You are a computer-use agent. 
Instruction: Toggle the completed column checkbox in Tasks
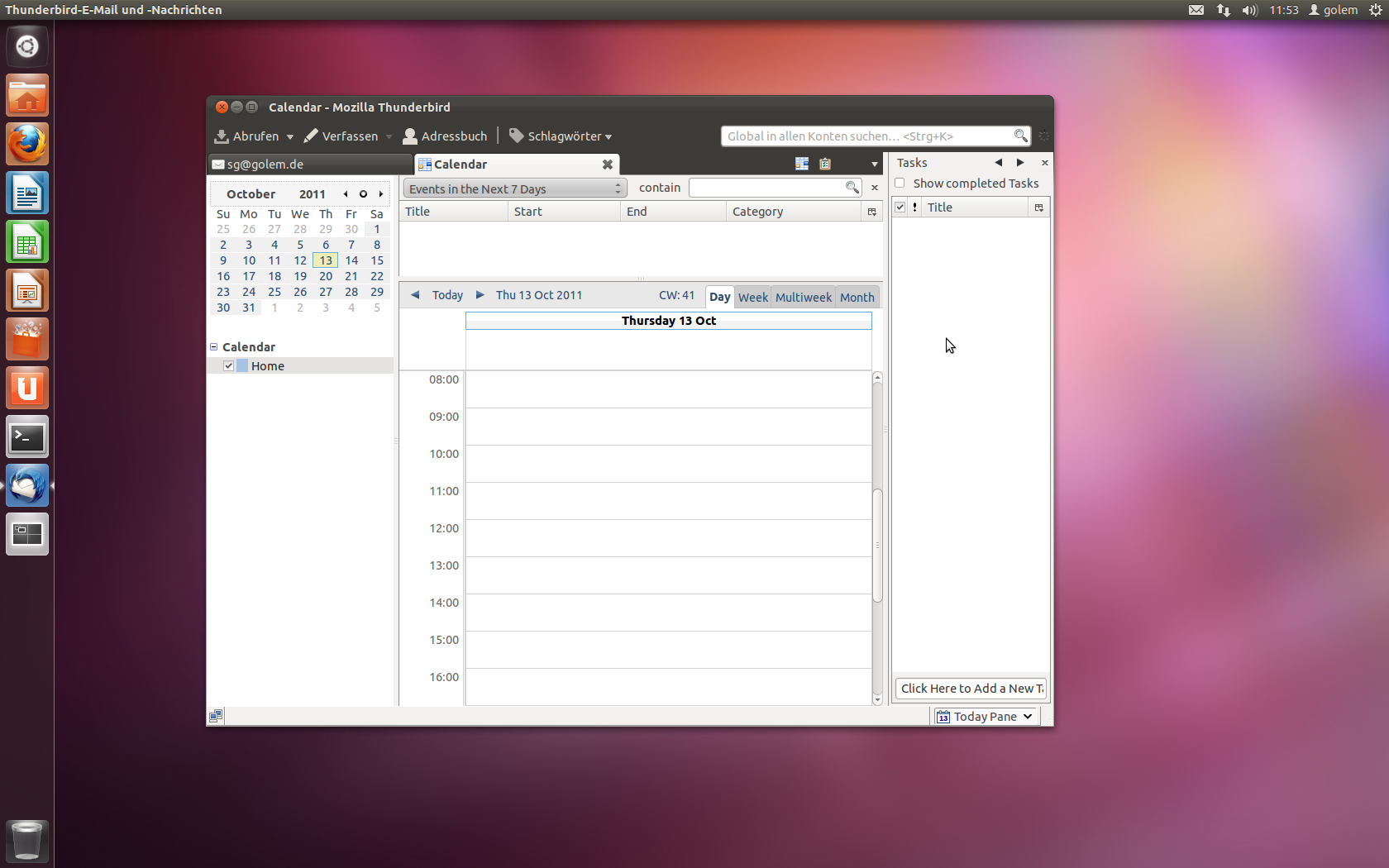(x=900, y=207)
